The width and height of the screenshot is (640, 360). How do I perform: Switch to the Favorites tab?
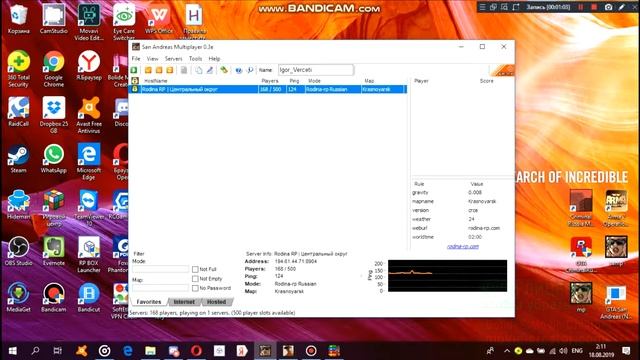tap(149, 302)
